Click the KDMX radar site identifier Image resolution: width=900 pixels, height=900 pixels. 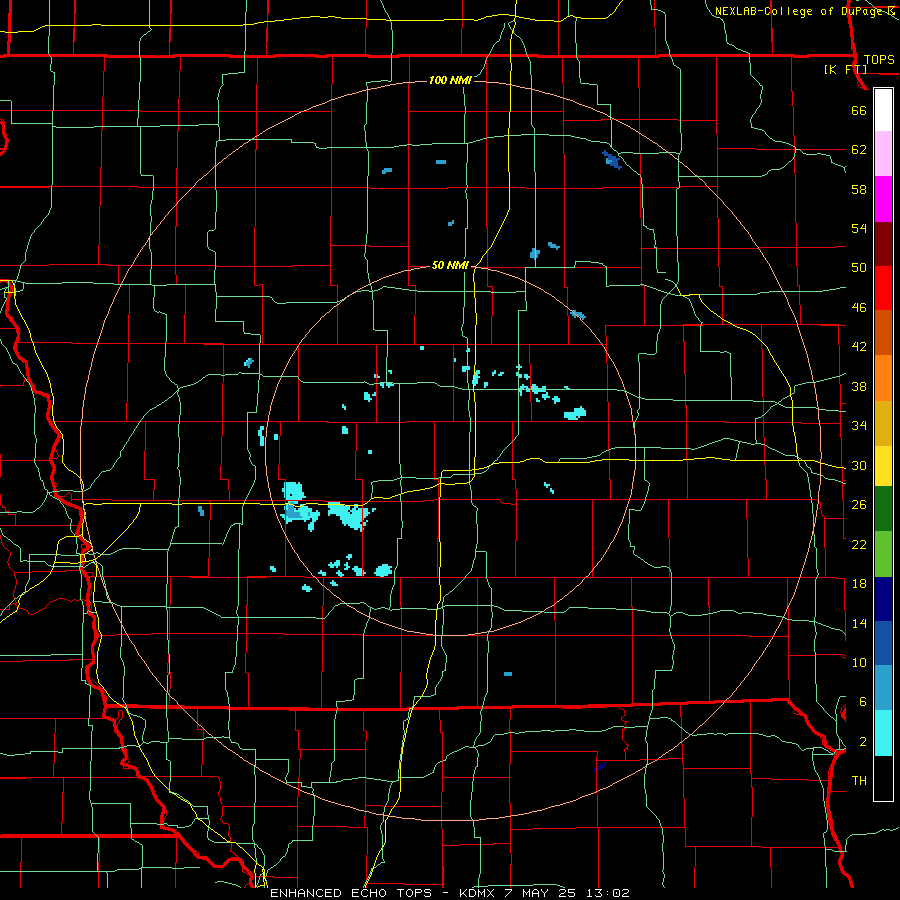click(x=477, y=893)
